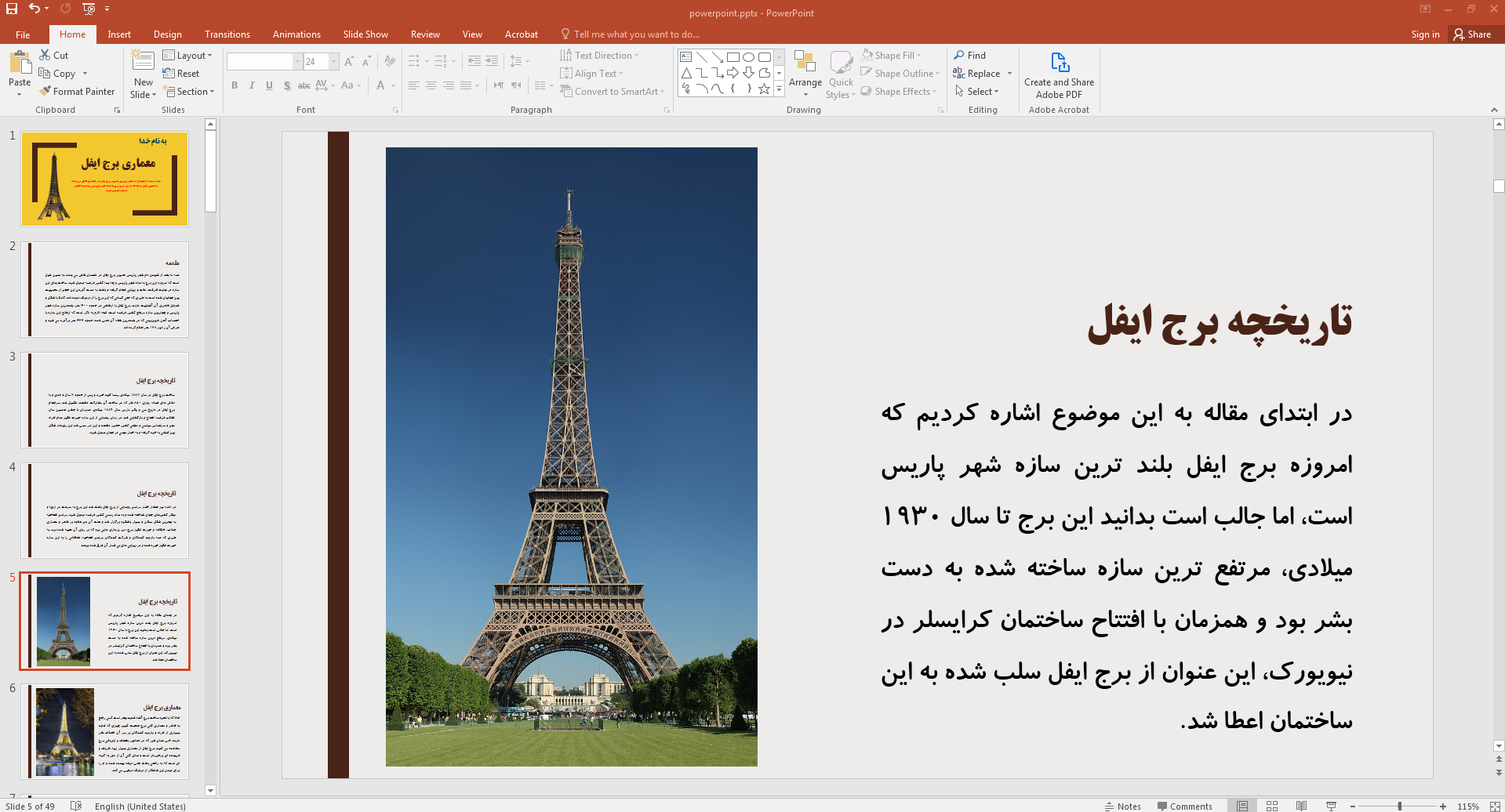Click Convert to SmartArt button
This screenshot has width=1505, height=812.
click(612, 91)
